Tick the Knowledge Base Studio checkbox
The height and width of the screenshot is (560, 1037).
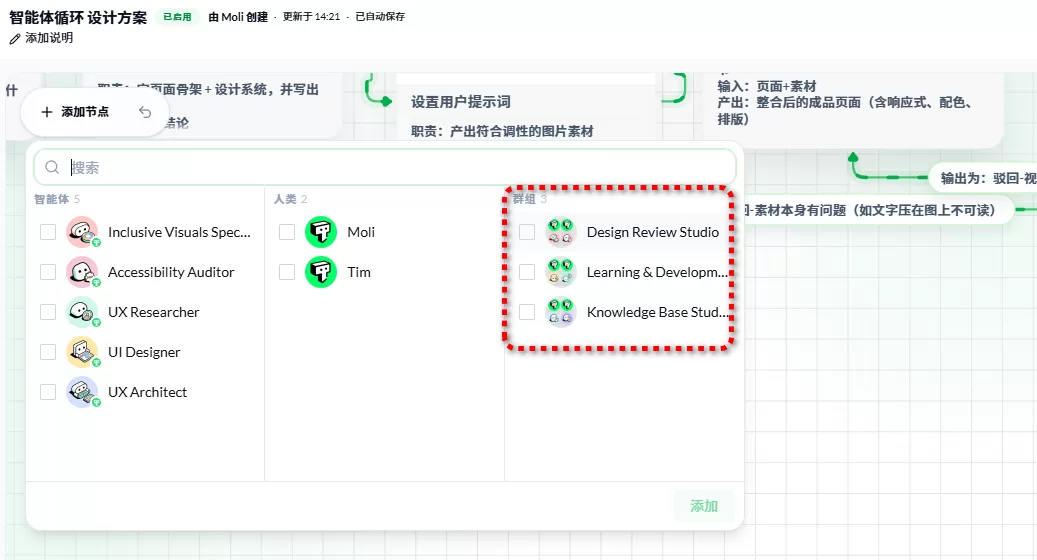click(x=526, y=312)
